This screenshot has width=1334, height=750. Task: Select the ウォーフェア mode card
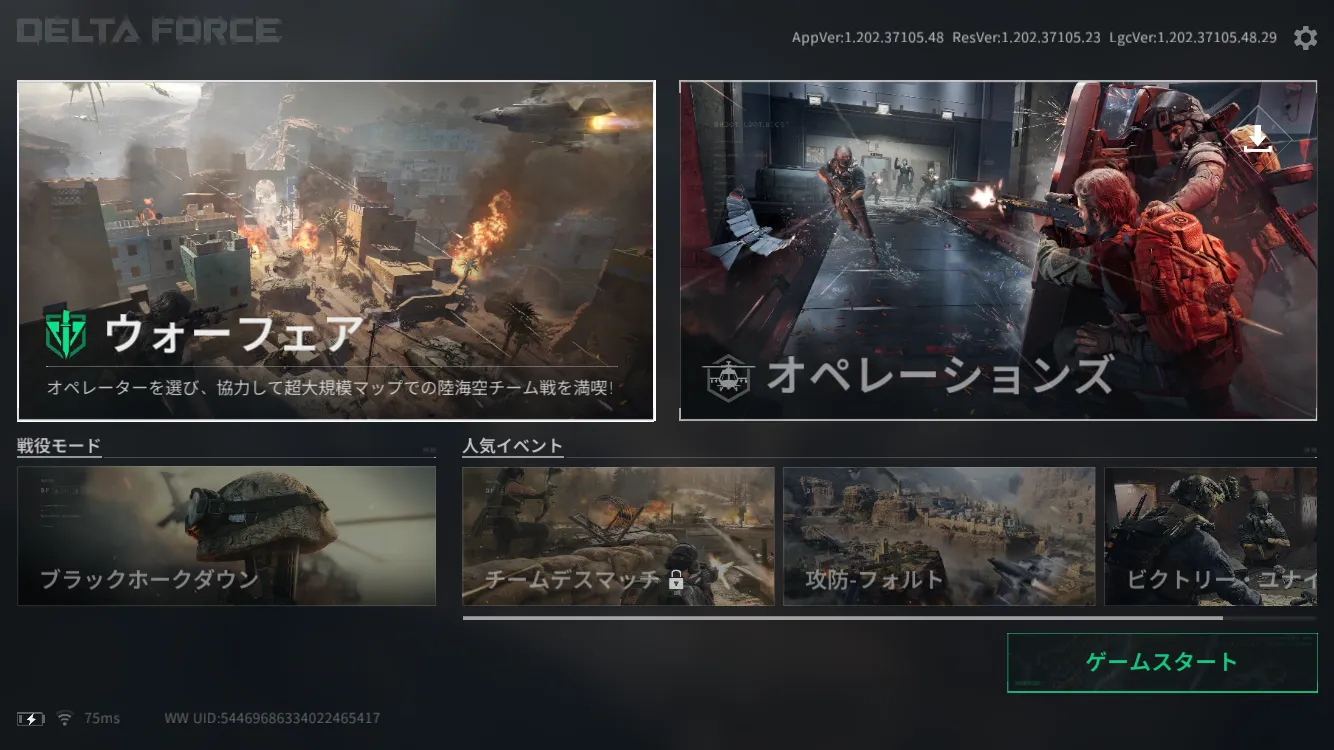(x=336, y=251)
